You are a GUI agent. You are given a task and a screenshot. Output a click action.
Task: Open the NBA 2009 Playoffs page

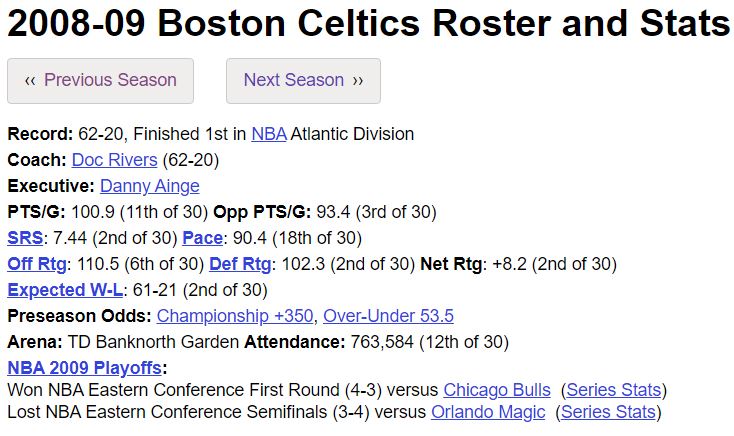pos(84,368)
